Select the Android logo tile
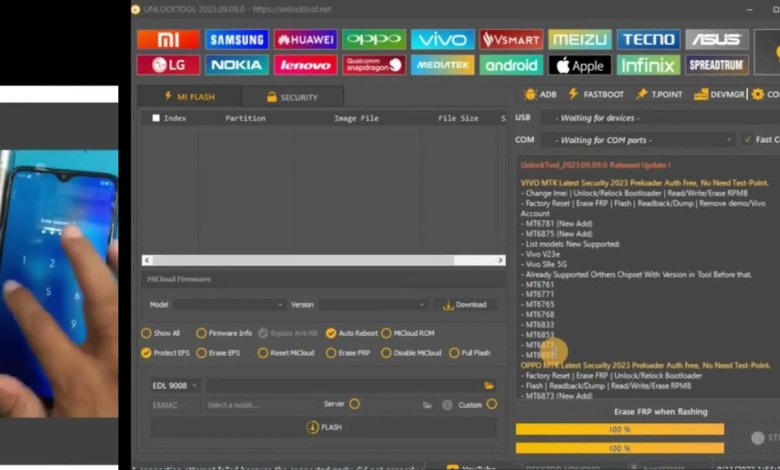This screenshot has width=780, height=470. (511, 65)
